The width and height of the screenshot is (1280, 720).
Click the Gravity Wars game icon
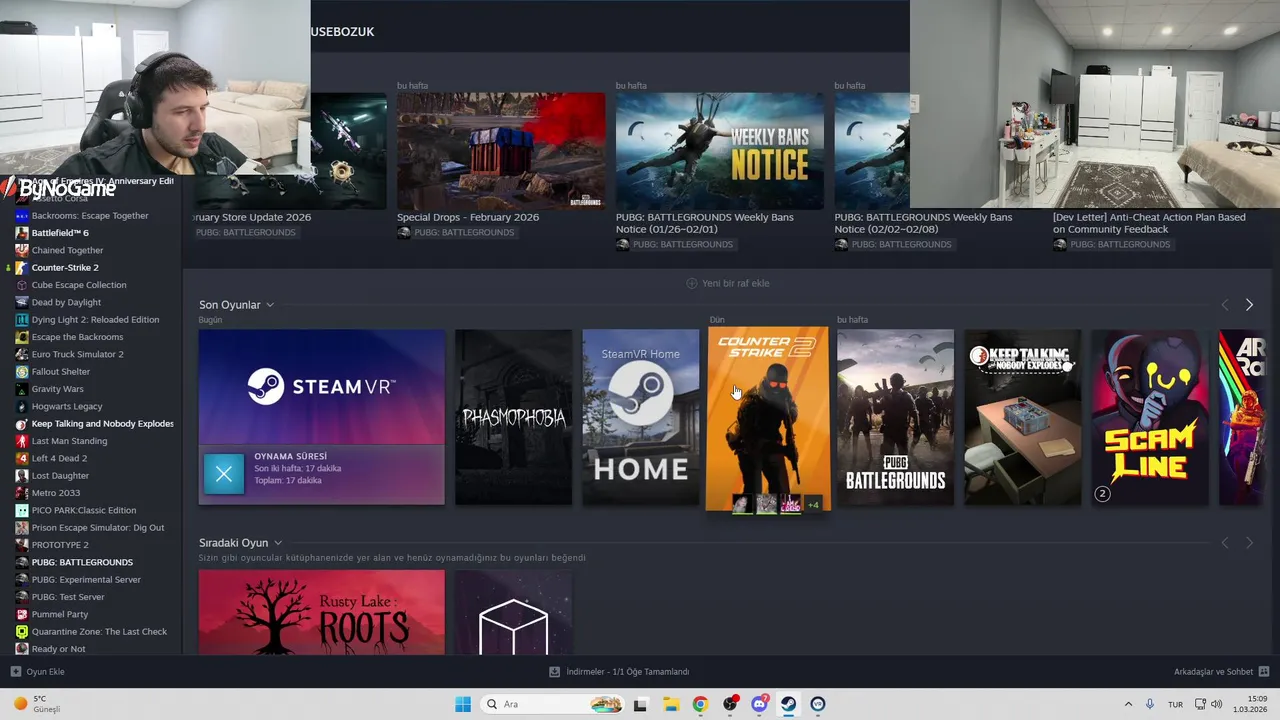pos(22,389)
